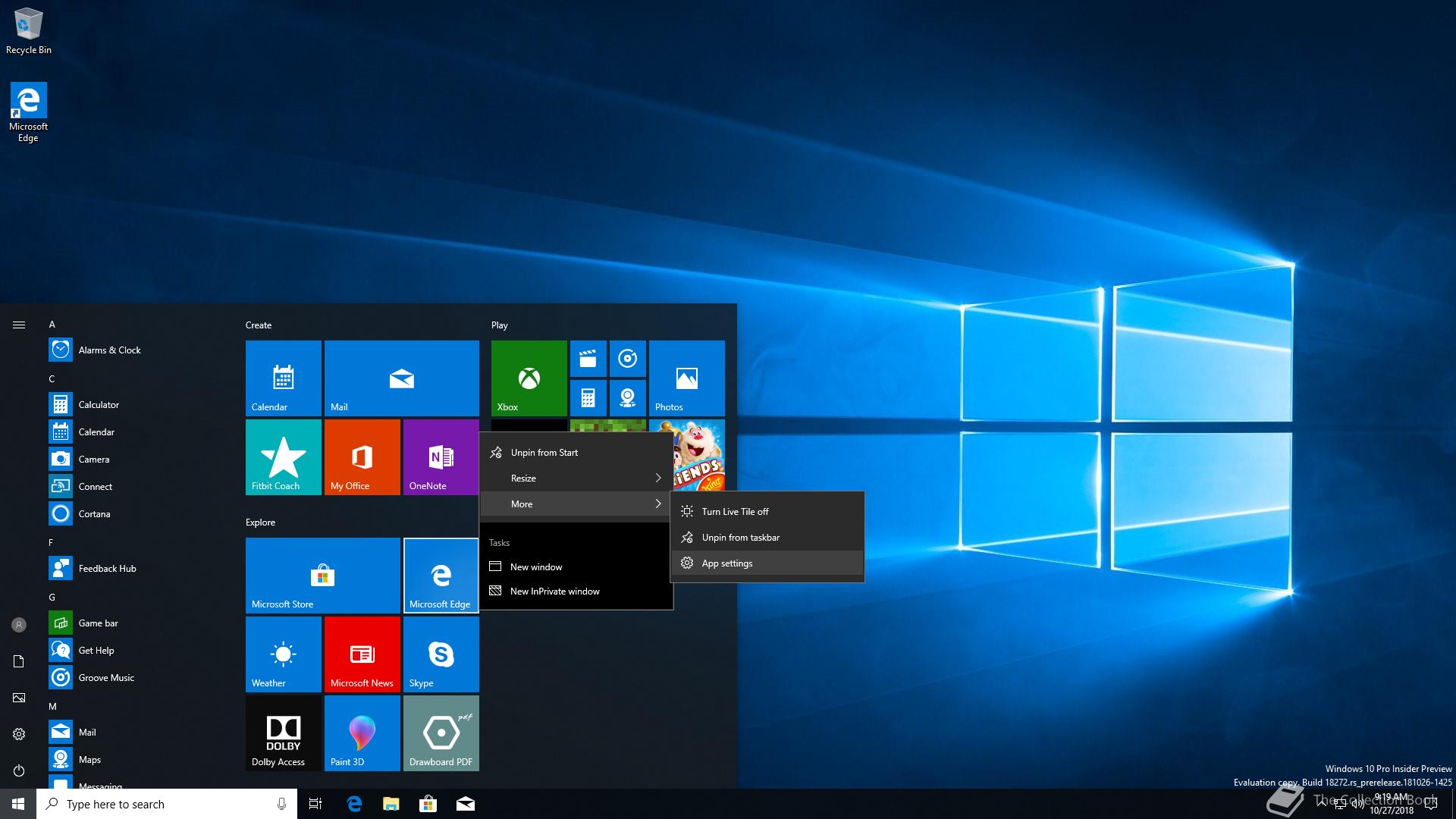Image resolution: width=1456 pixels, height=819 pixels.
Task: Open Maps from the app list
Action: coord(136,760)
